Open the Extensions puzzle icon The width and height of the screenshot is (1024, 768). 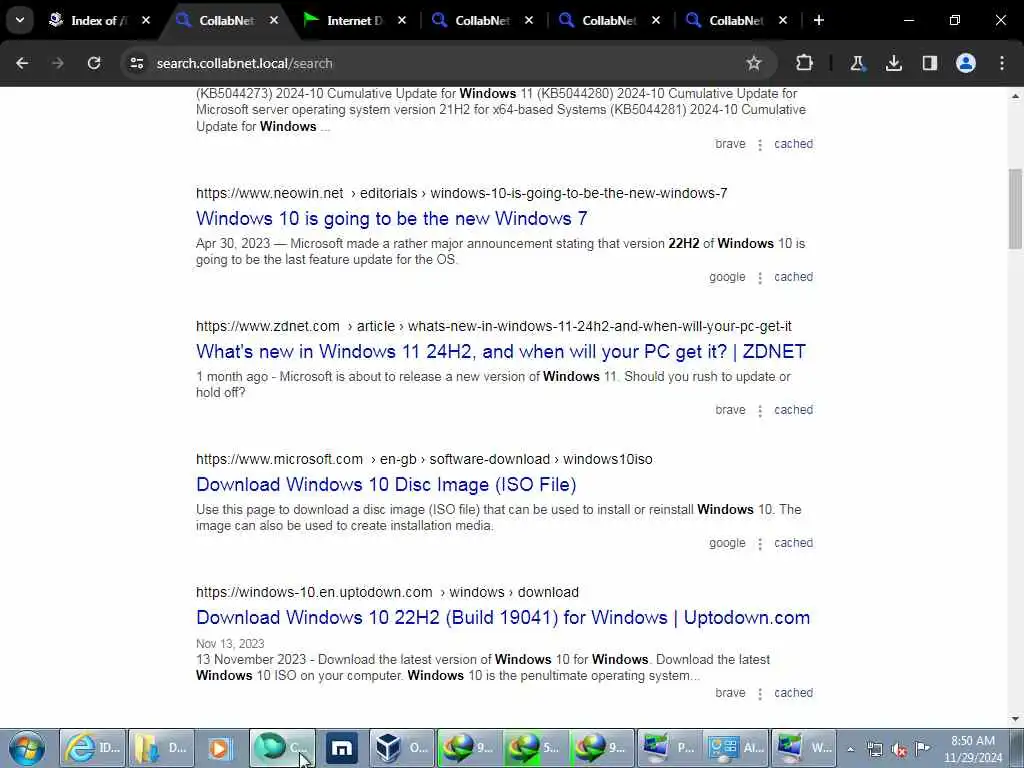click(x=804, y=63)
